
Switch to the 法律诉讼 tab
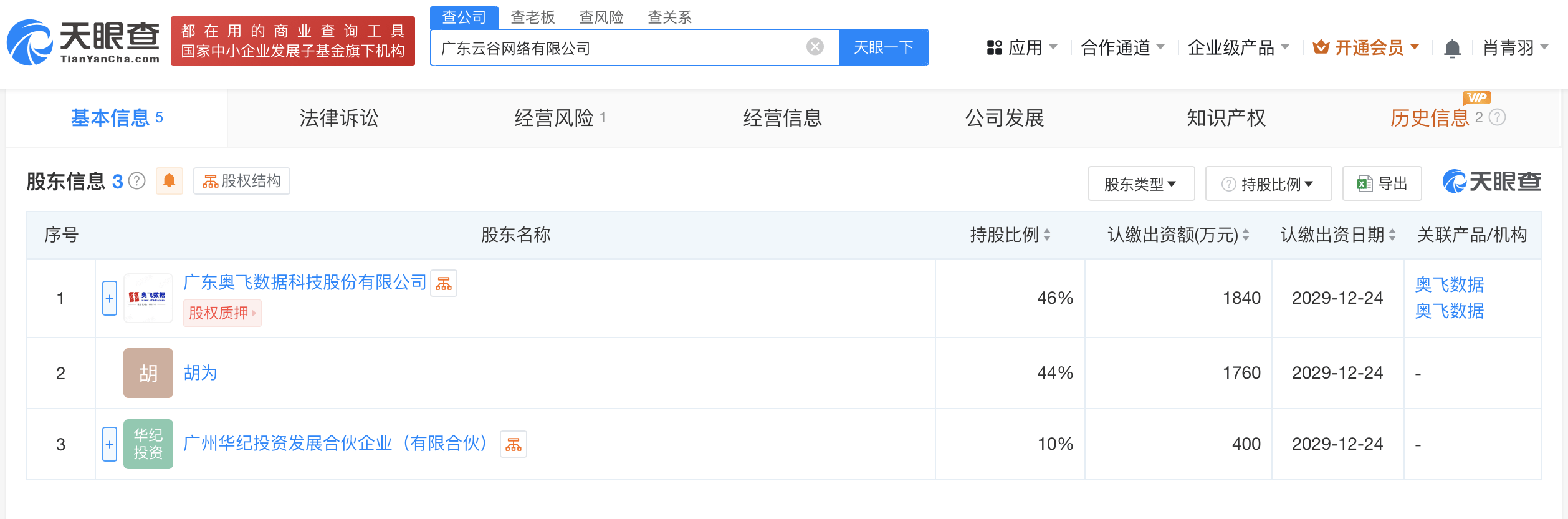[338, 118]
